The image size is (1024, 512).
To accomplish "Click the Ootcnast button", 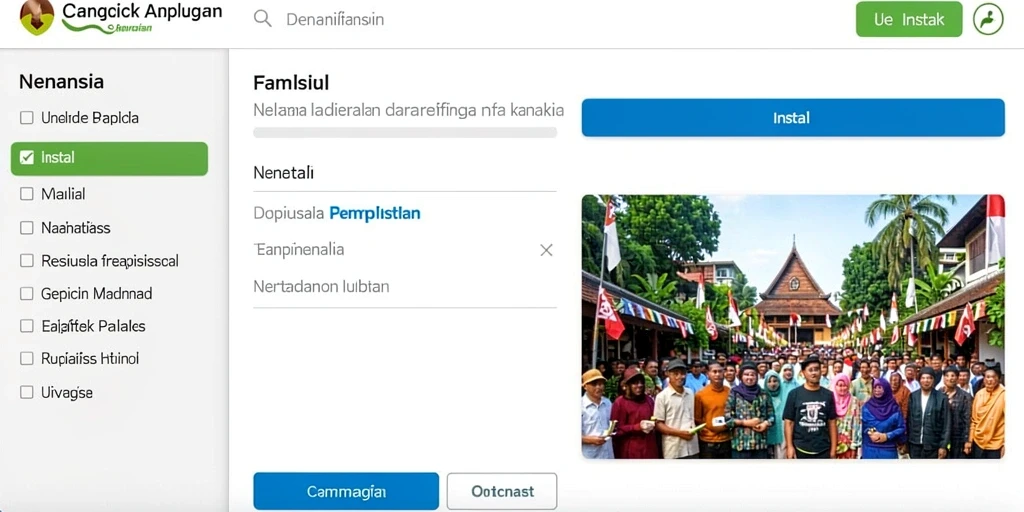I will click(502, 491).
